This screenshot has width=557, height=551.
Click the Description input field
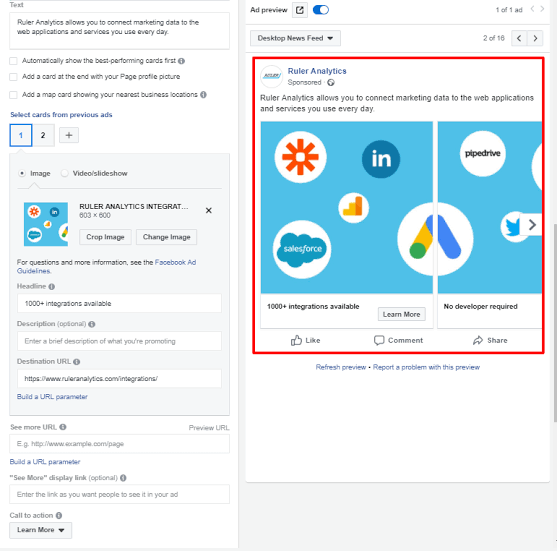coord(119,341)
